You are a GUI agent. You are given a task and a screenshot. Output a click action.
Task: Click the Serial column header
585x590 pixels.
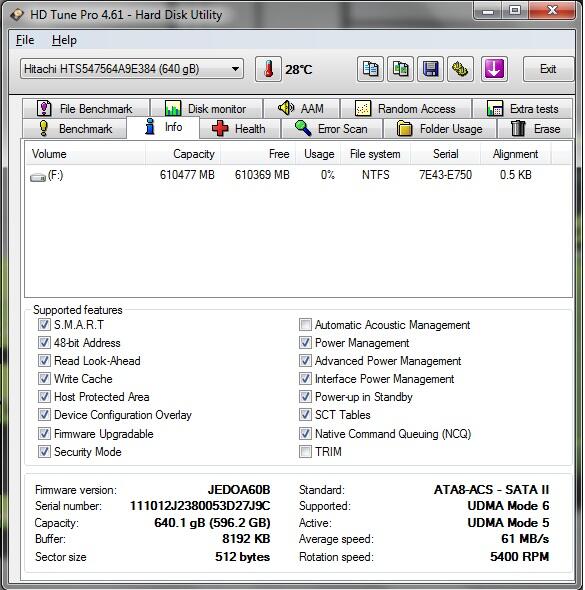point(445,154)
